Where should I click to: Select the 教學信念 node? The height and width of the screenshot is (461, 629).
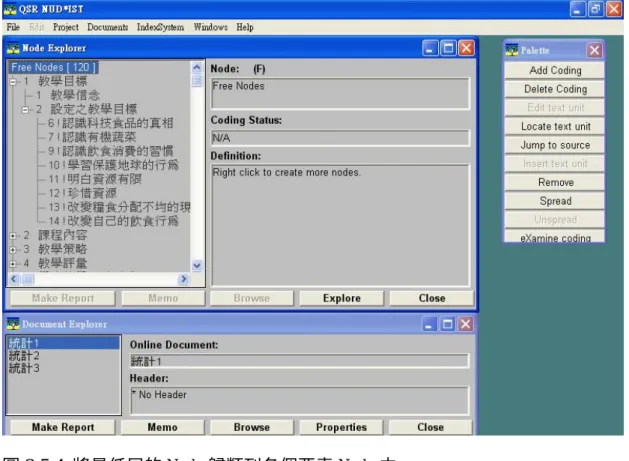click(67, 95)
